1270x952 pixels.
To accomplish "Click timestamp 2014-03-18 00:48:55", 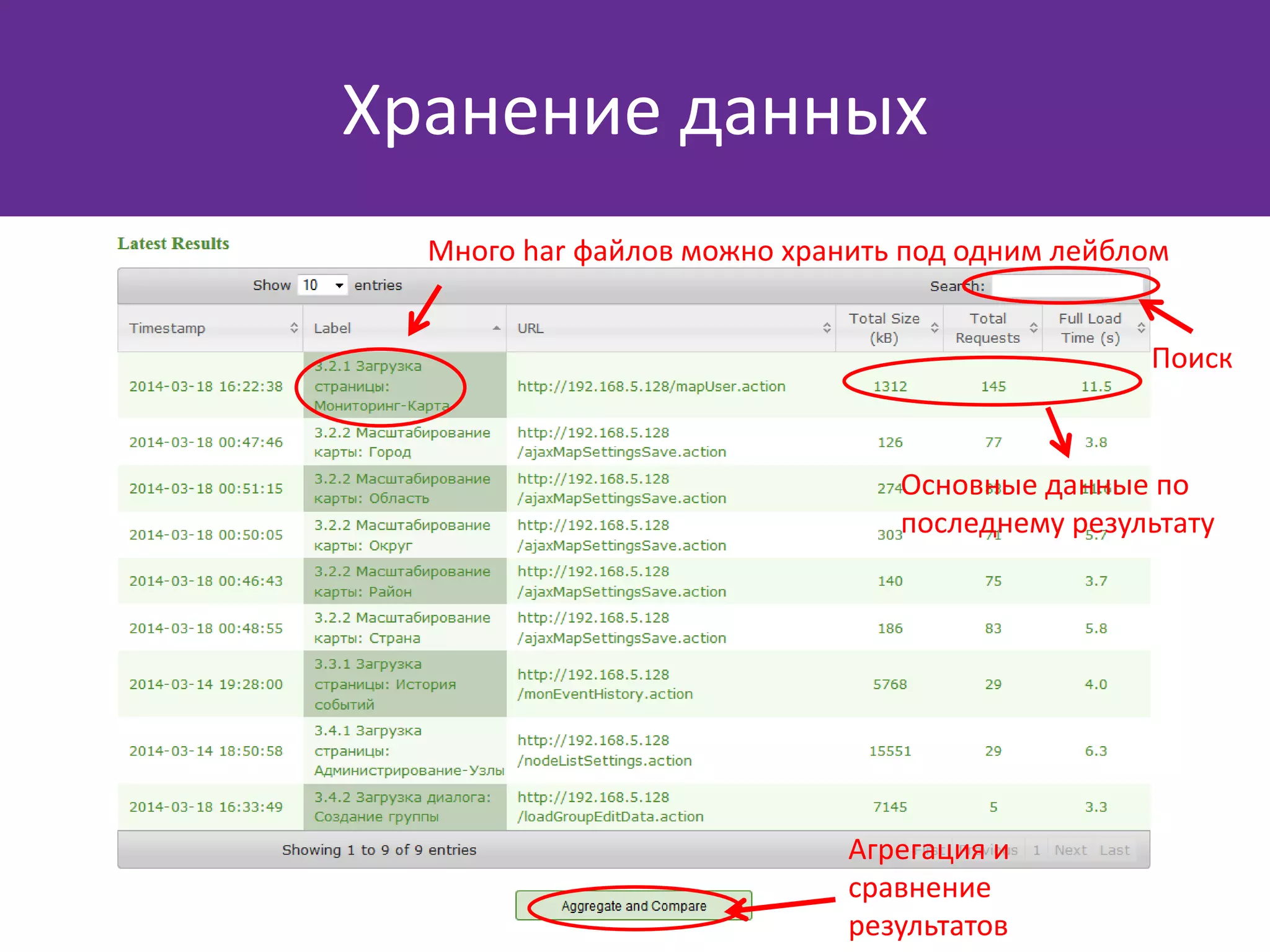I will click(x=206, y=628).
